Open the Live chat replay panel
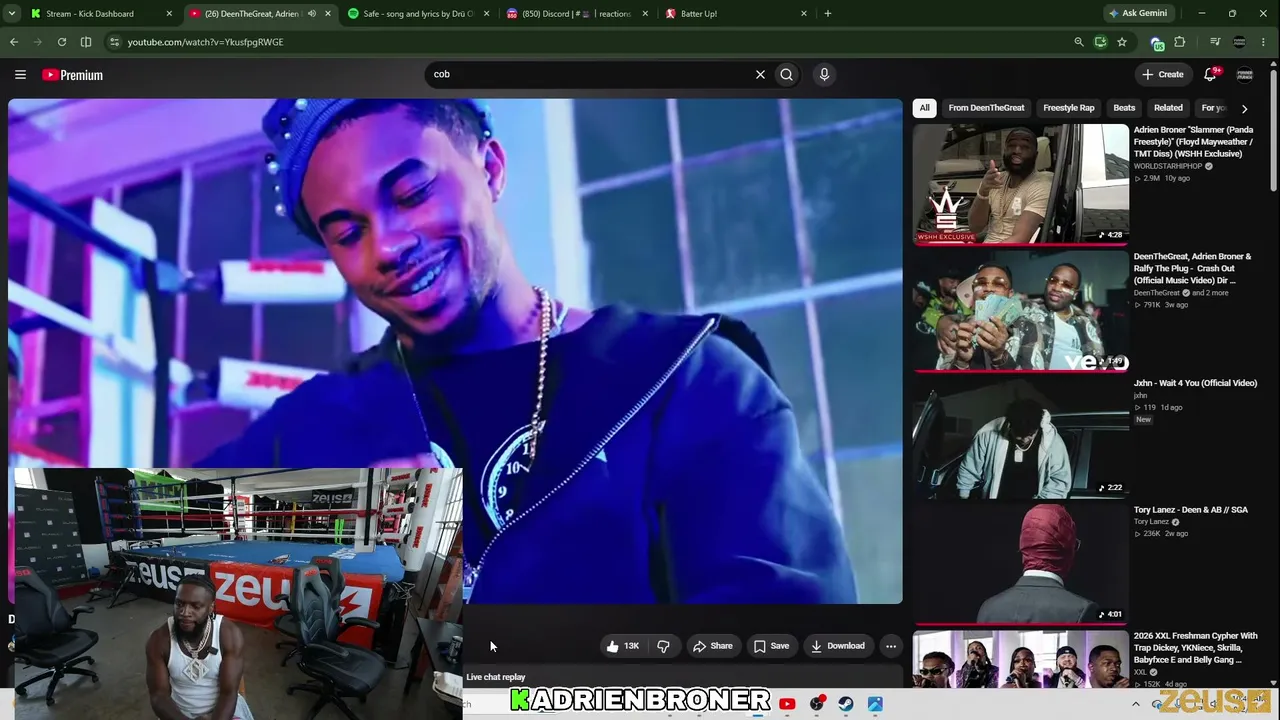Viewport: 1280px width, 720px height. [496, 677]
